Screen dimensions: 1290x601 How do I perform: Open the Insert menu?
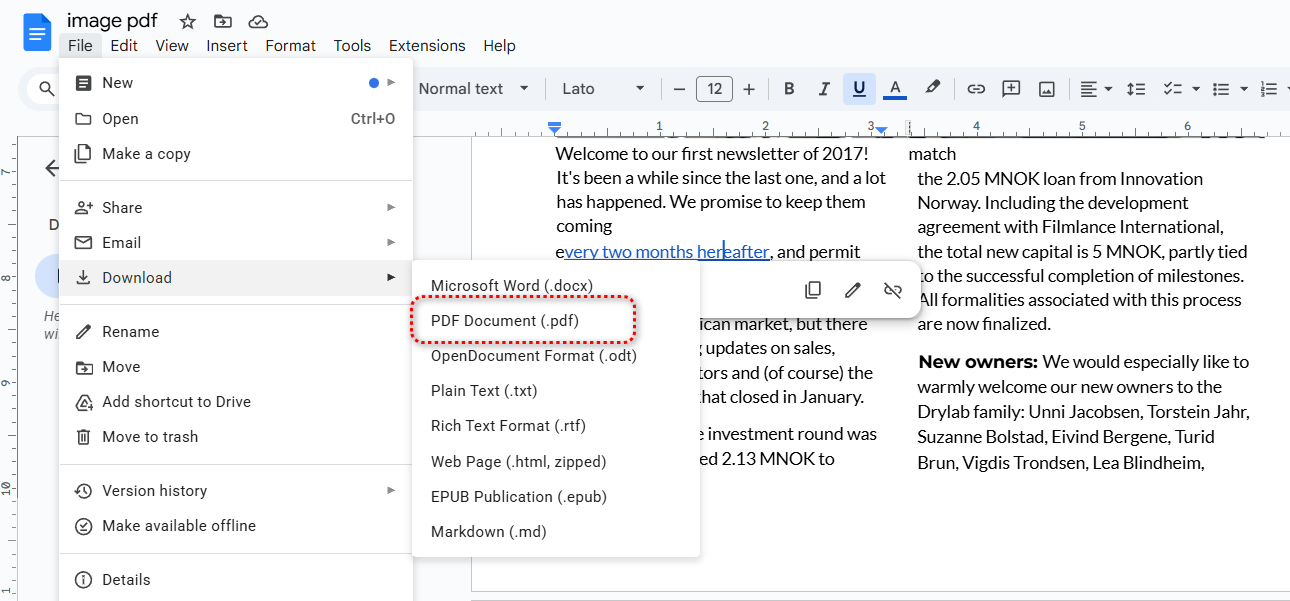[x=227, y=46]
